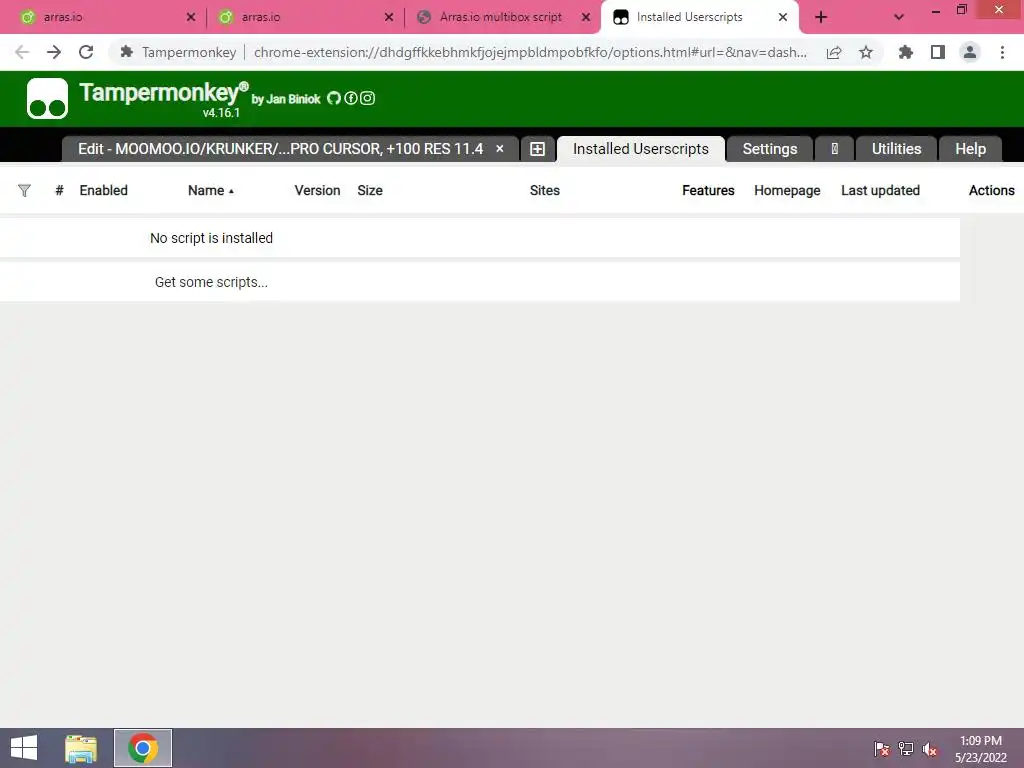Click the address bar URL field
The width and height of the screenshot is (1024, 768).
(x=530, y=52)
